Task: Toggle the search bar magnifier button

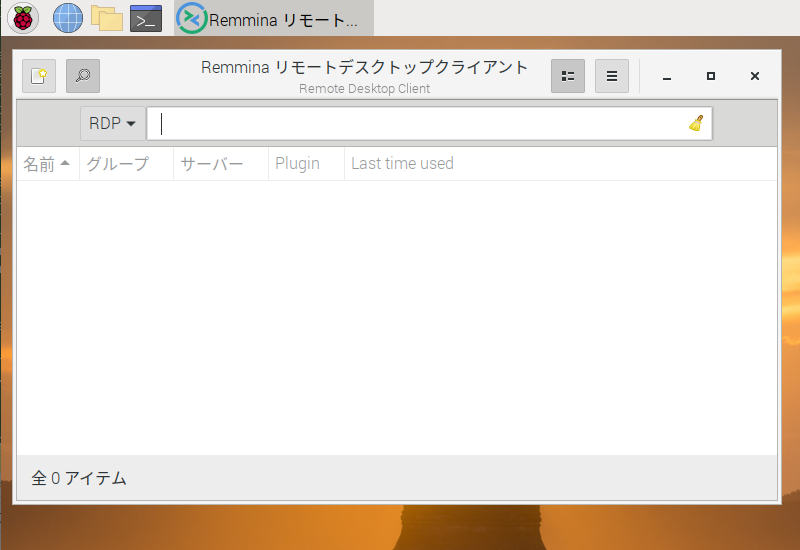Action: [83, 76]
